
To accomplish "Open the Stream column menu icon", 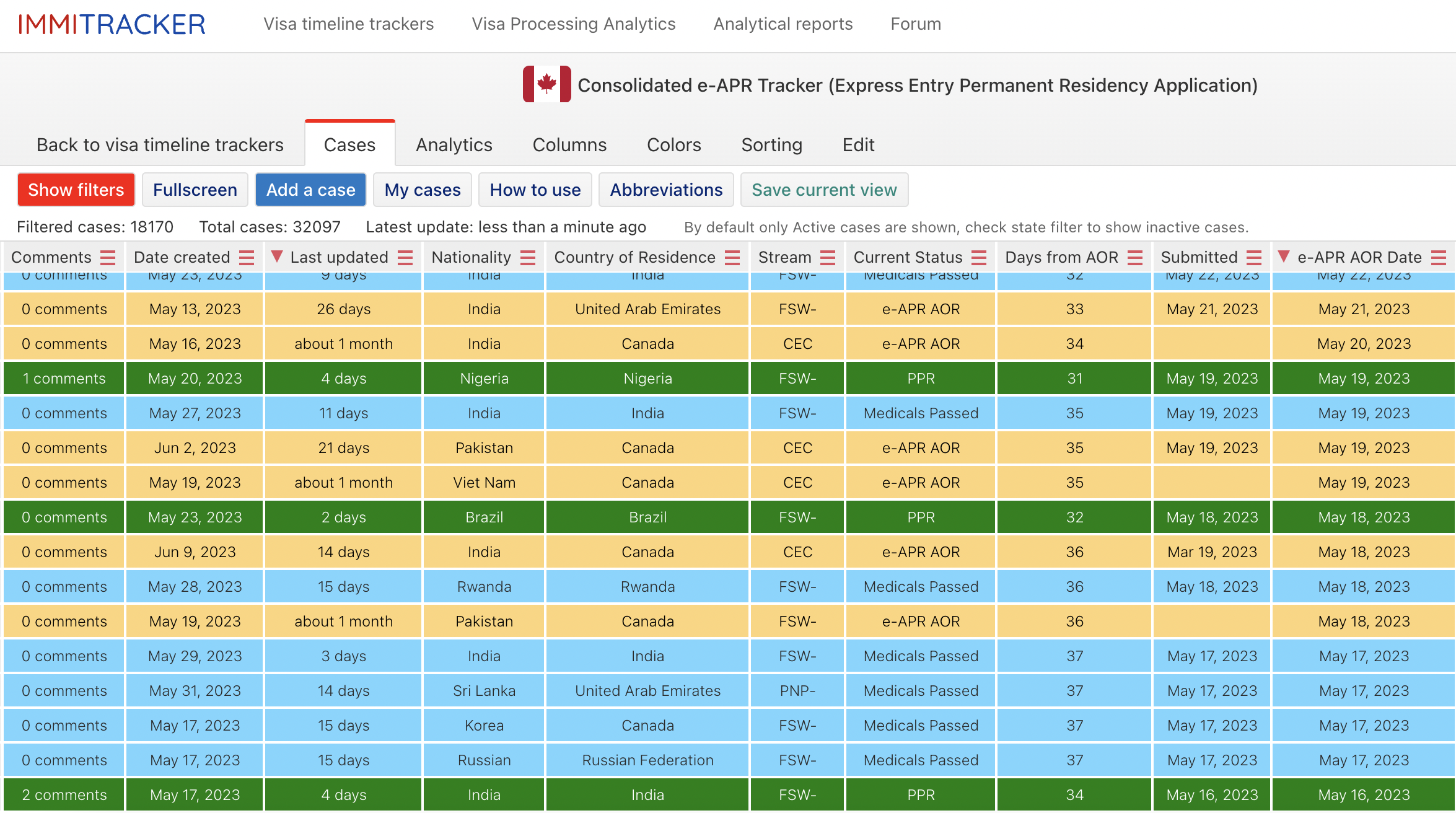I will pos(828,258).
